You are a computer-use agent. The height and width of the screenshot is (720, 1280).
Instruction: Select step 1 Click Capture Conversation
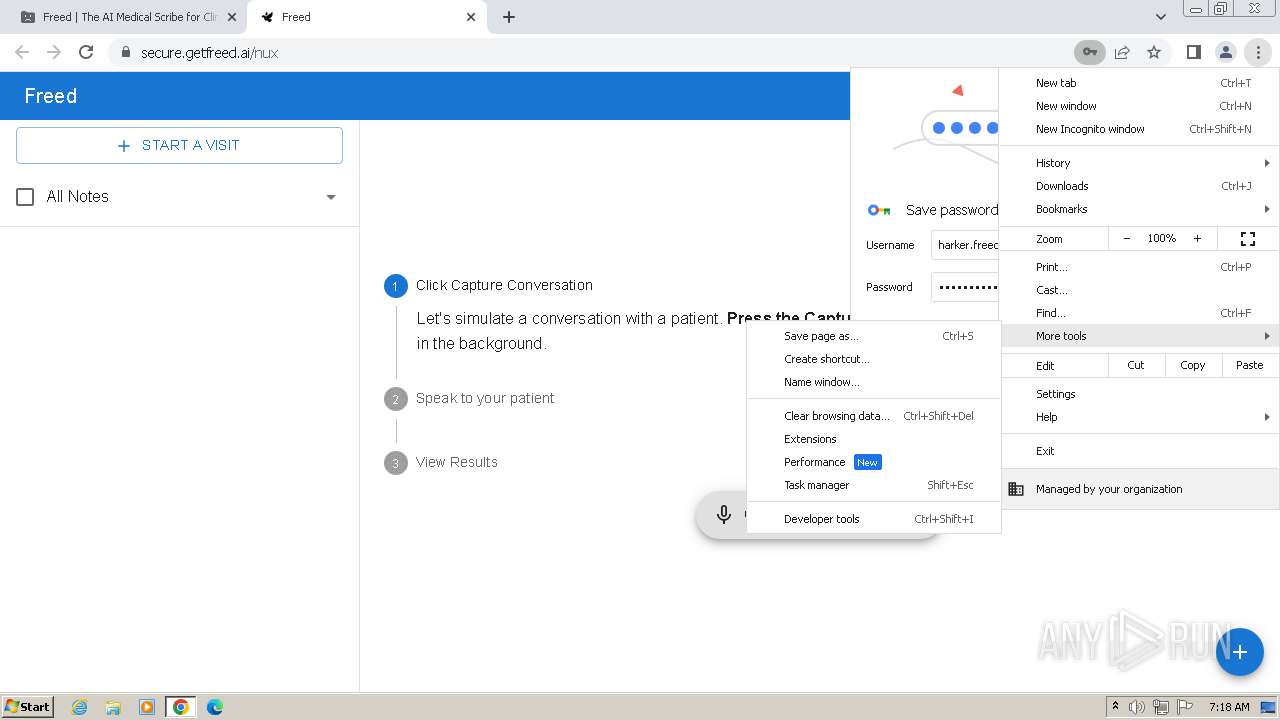[x=488, y=286]
